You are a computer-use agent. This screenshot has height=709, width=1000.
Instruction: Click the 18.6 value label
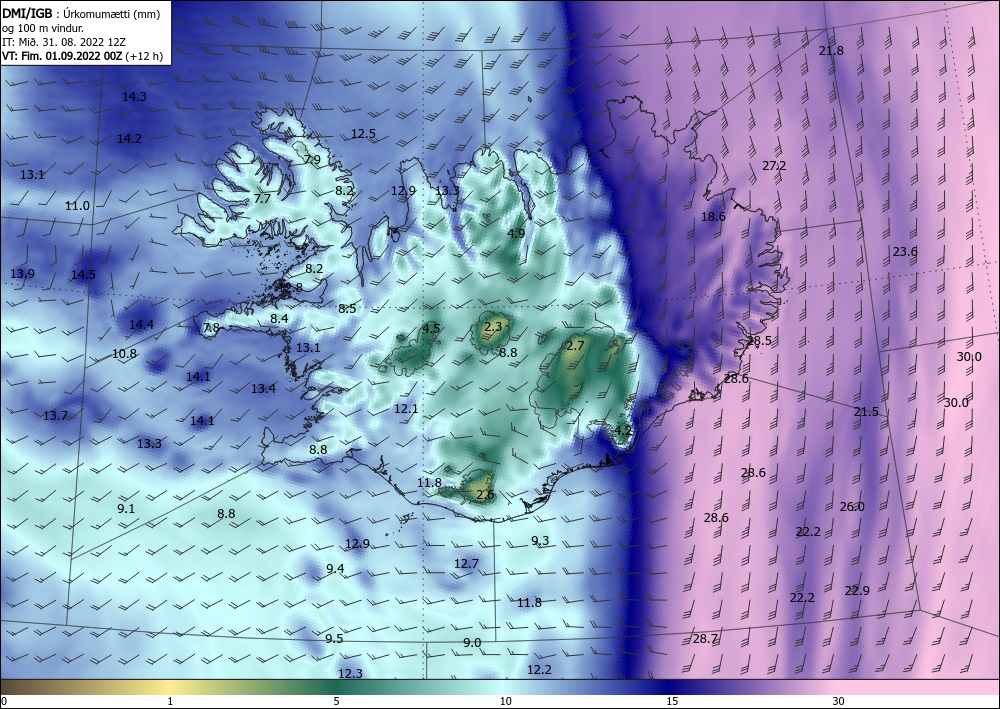coord(713,217)
